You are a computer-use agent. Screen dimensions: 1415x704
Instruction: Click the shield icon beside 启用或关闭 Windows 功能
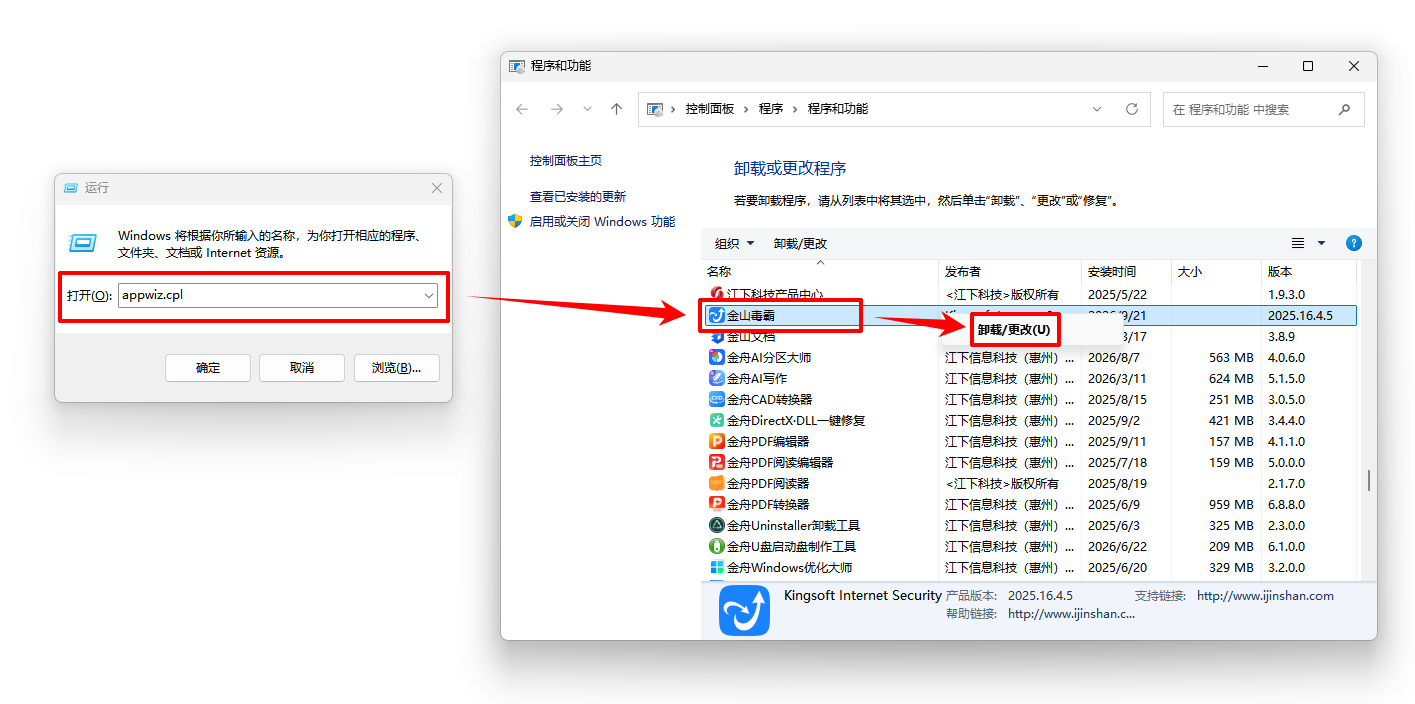point(515,221)
